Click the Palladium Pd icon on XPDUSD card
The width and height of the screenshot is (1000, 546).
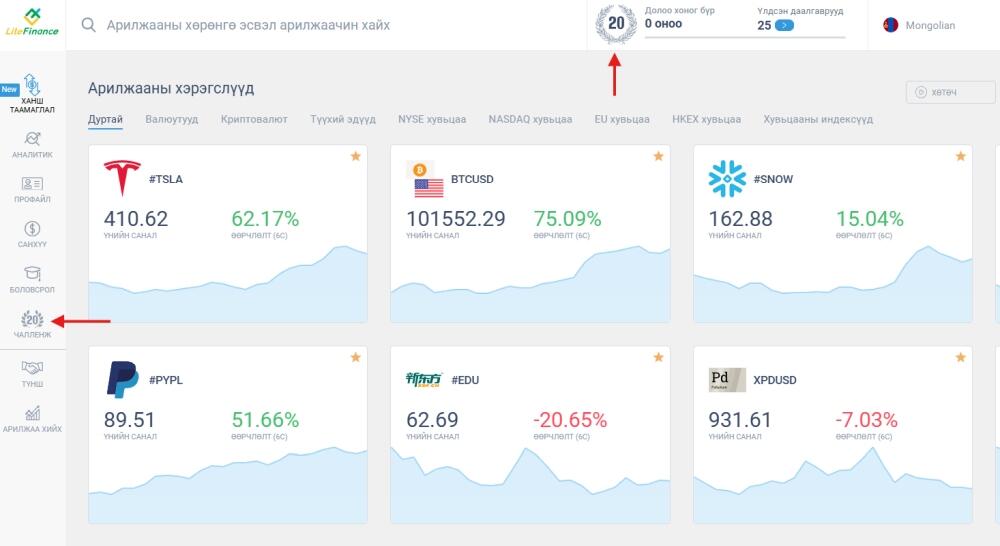[x=727, y=380]
